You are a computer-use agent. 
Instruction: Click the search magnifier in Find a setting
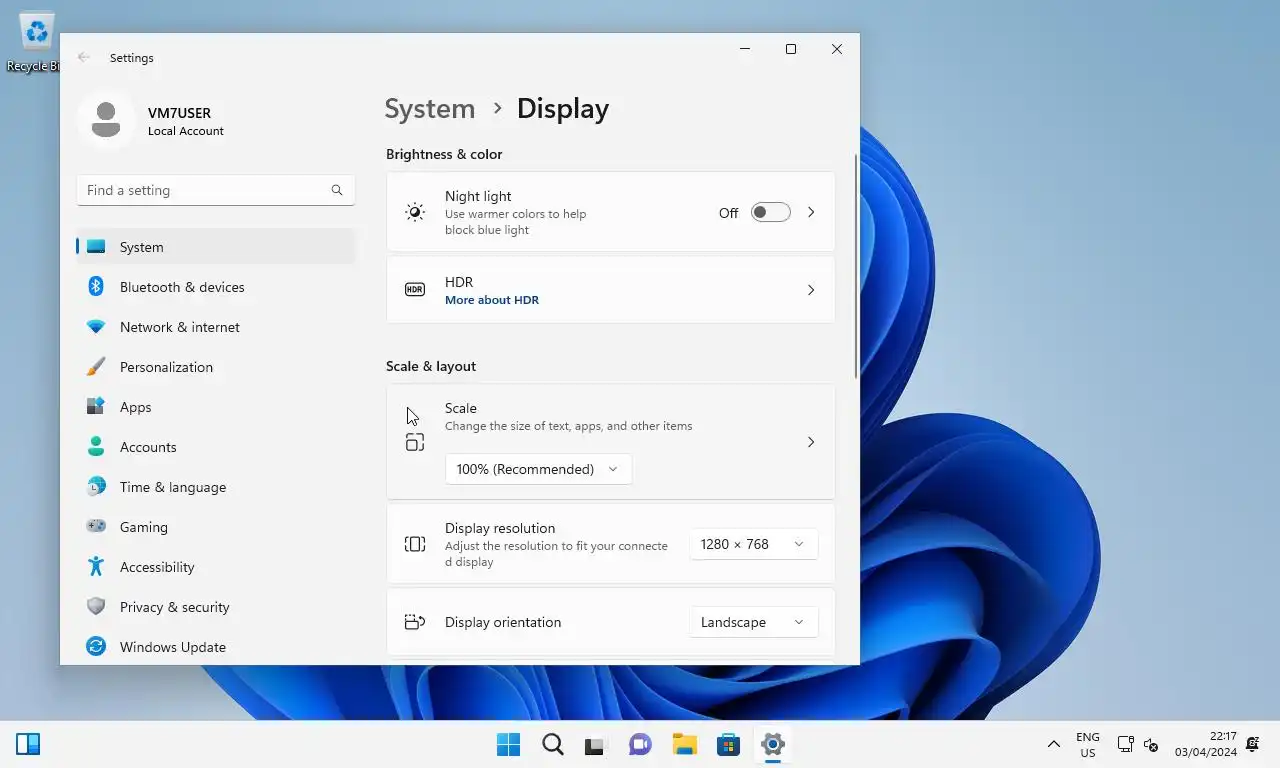[x=337, y=190]
